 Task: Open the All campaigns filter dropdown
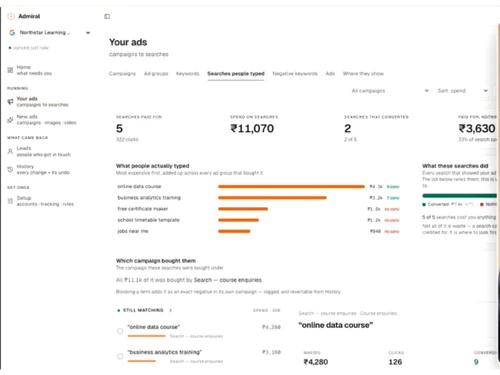coord(390,91)
